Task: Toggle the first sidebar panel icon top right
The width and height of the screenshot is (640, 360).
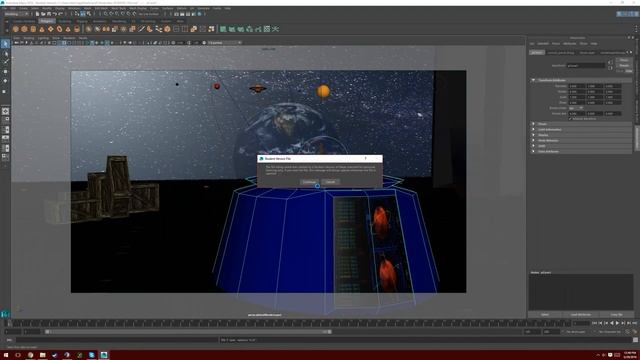Action: [x=620, y=14]
